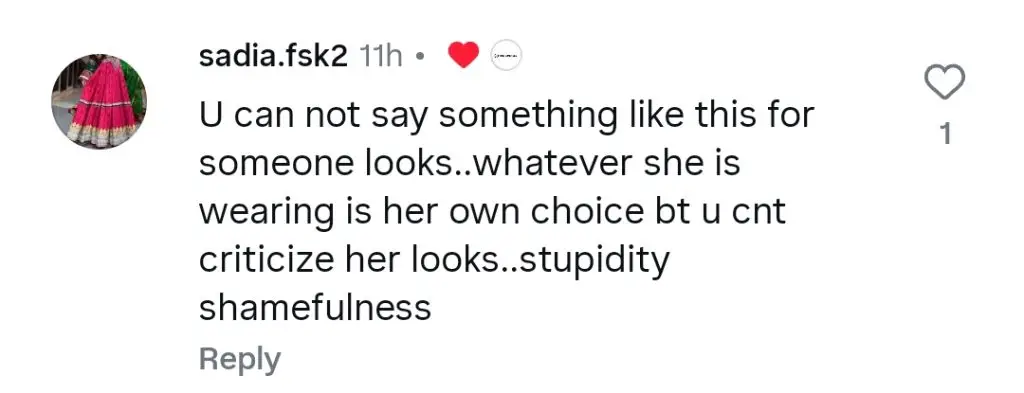The width and height of the screenshot is (1024, 393).
Task: Click the word 'choice' in the comment
Action: click(586, 212)
